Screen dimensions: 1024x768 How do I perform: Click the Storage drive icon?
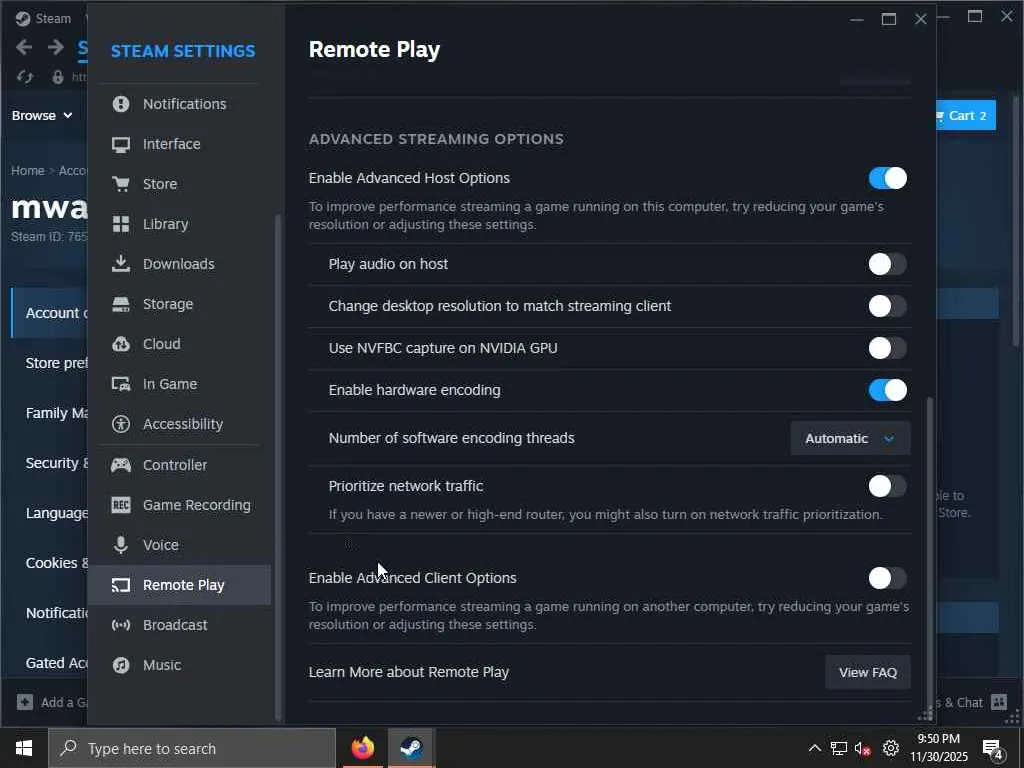121,304
